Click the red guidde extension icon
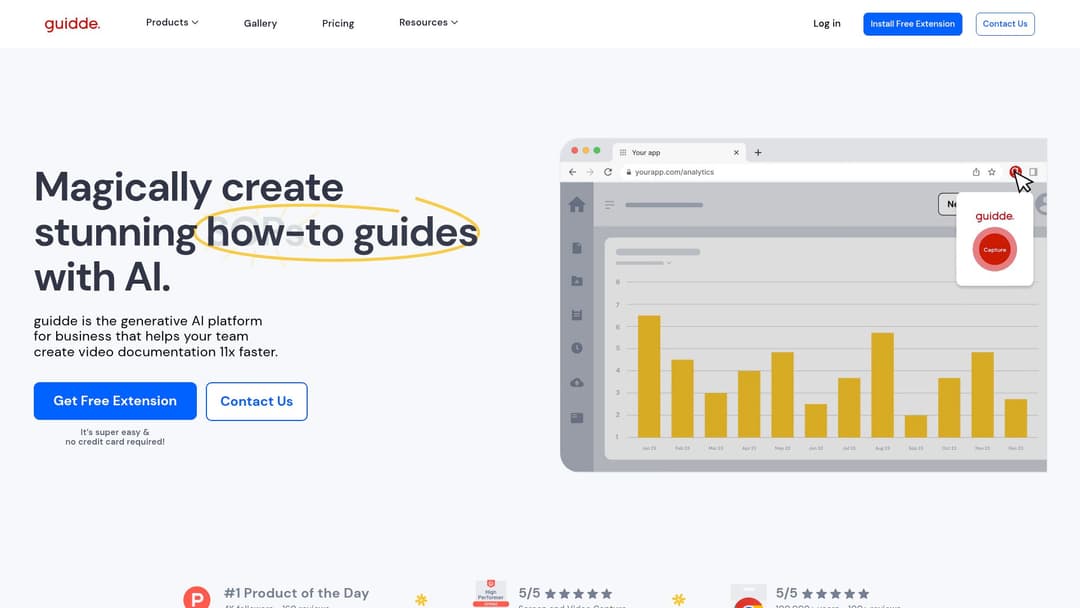 1015,171
